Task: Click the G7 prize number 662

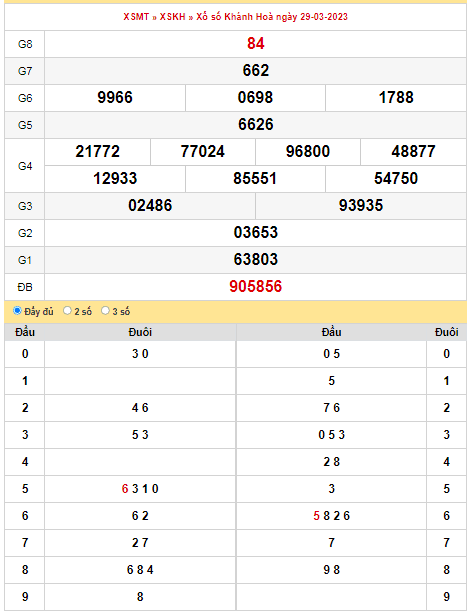Action: [256, 70]
